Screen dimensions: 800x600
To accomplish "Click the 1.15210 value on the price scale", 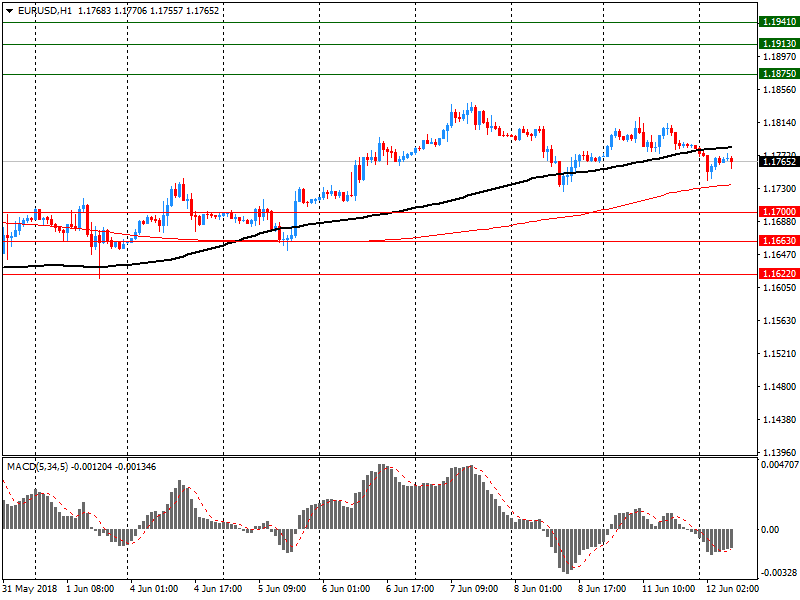I will click(x=778, y=354).
